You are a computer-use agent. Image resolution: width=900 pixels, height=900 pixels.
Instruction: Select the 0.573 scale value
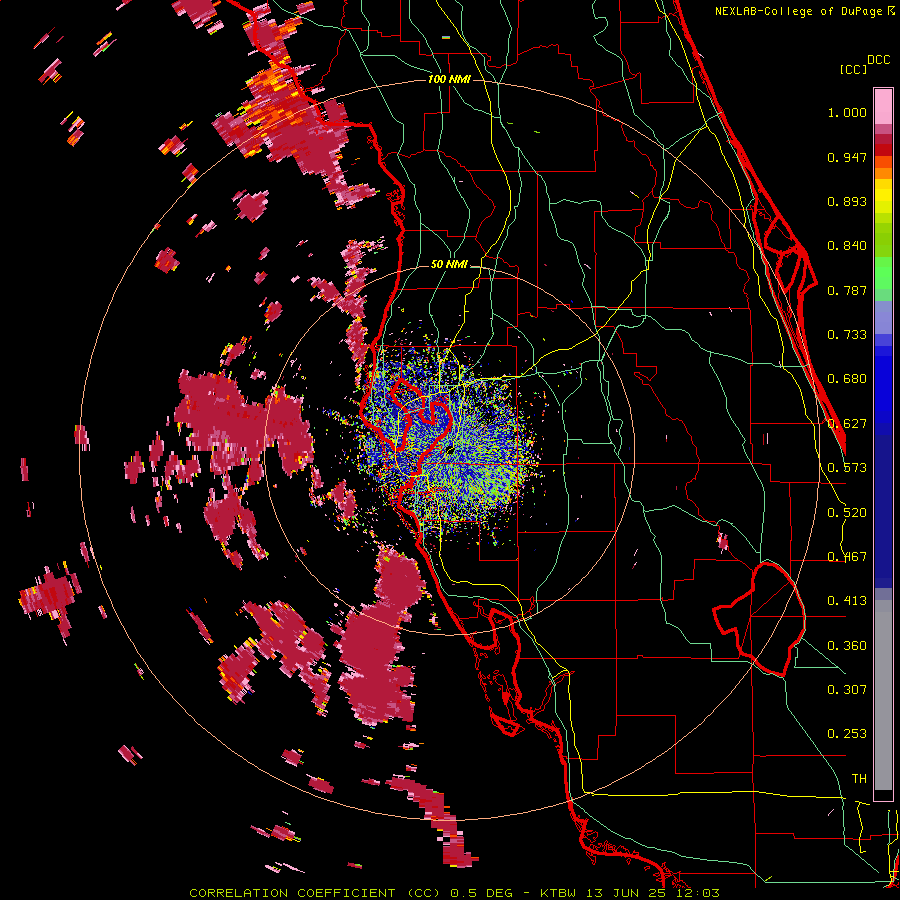click(847, 468)
